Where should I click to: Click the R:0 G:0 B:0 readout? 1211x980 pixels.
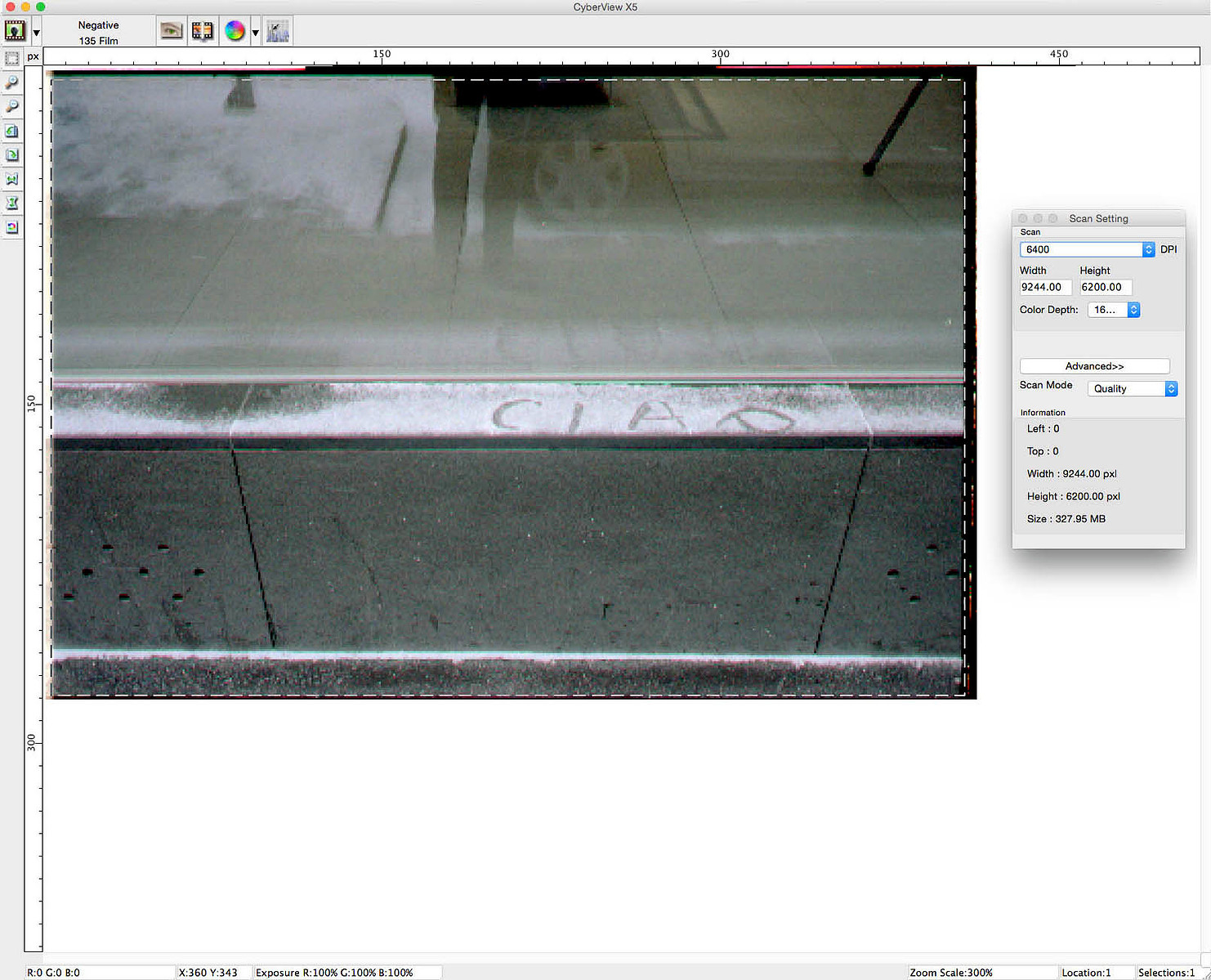[53, 973]
